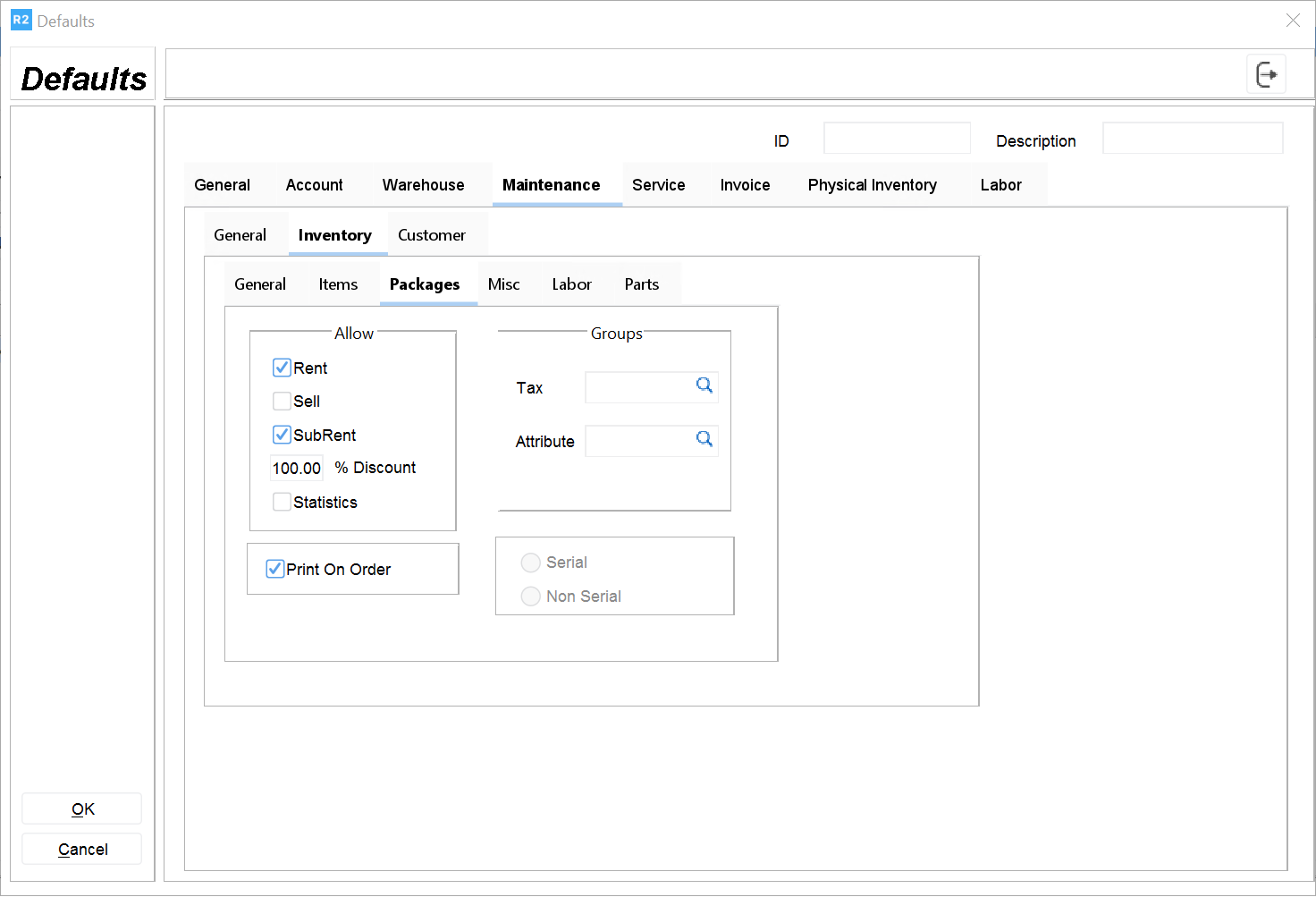Click the Tax group search magnifier
The height and width of the screenshot is (897, 1316).
[x=704, y=385]
